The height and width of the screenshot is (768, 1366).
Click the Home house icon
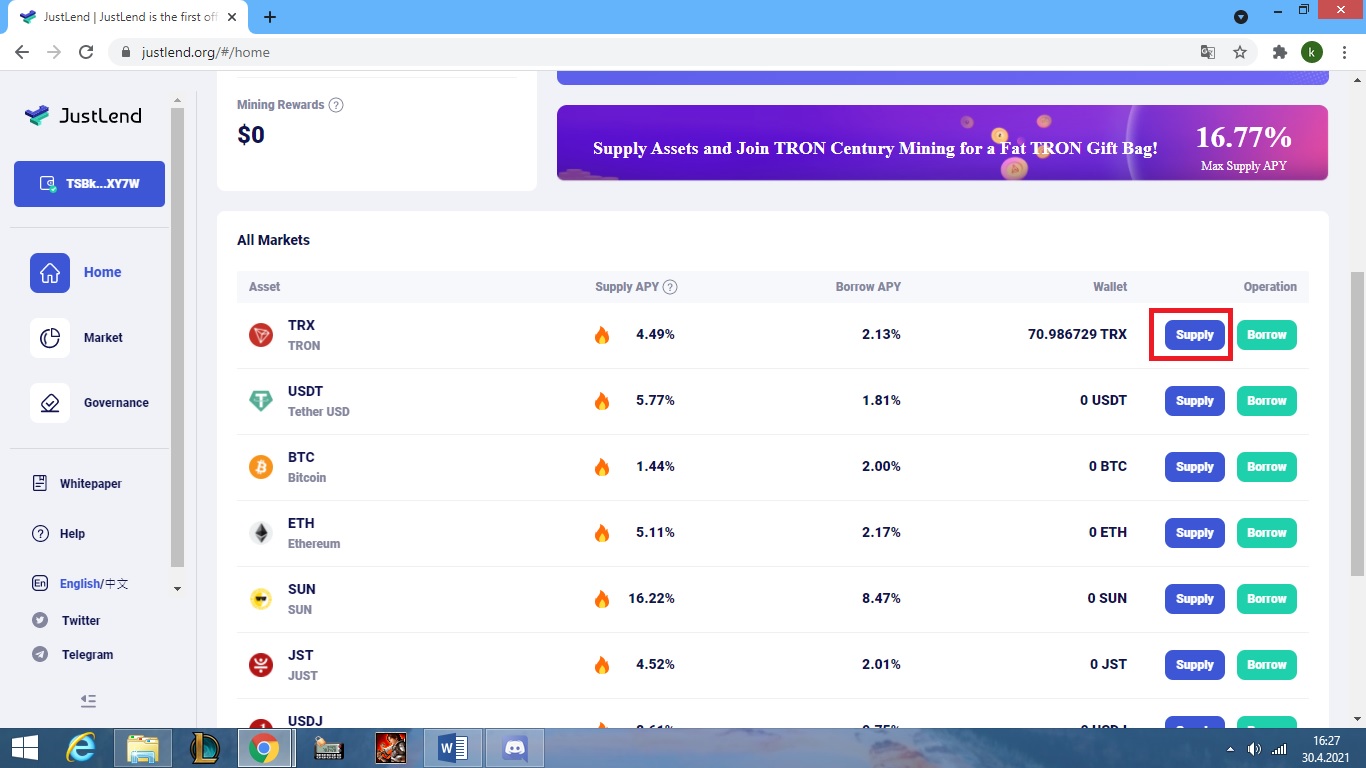(x=50, y=272)
